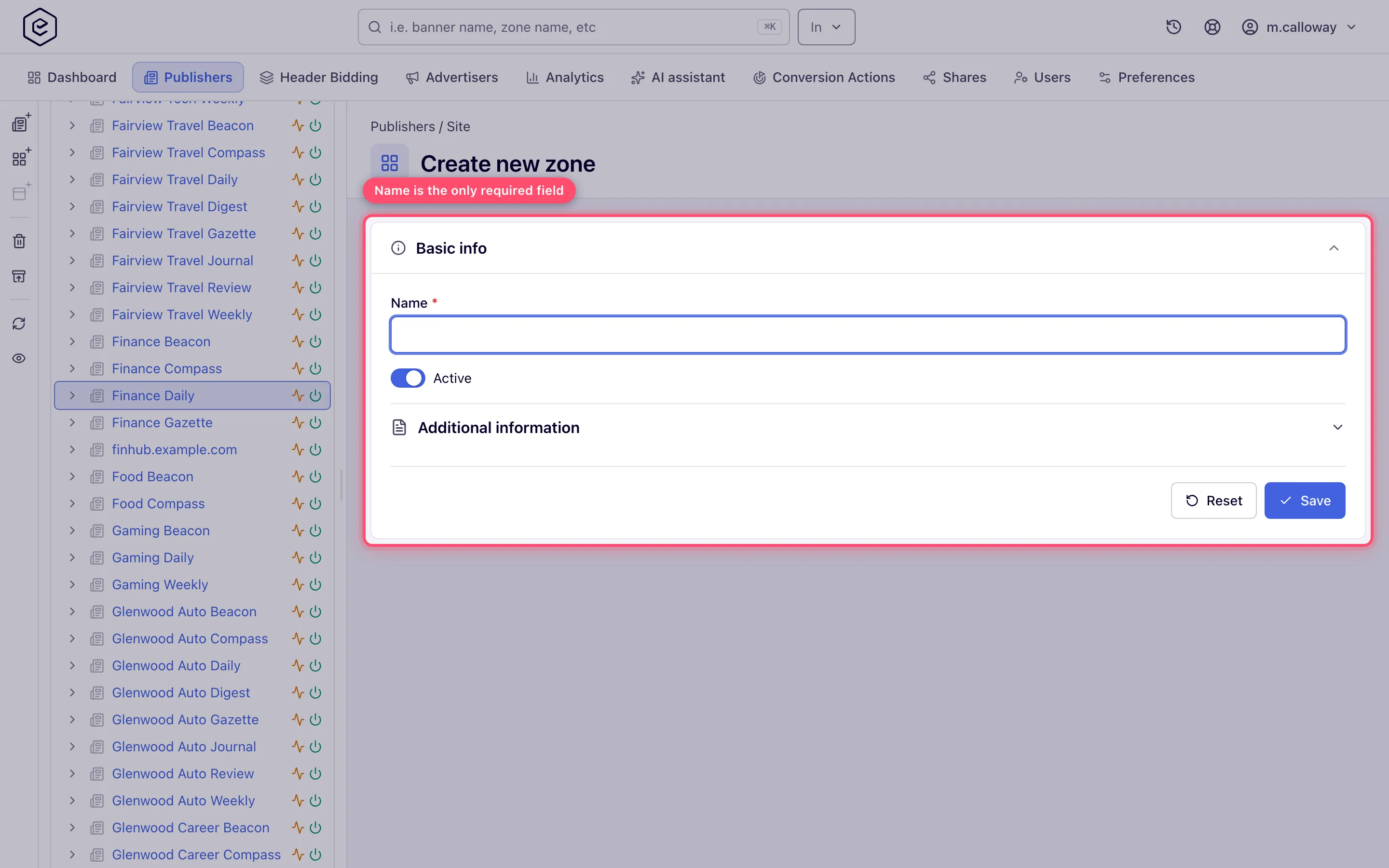
Task: Collapse the Basic info section chevron
Action: click(x=1334, y=248)
